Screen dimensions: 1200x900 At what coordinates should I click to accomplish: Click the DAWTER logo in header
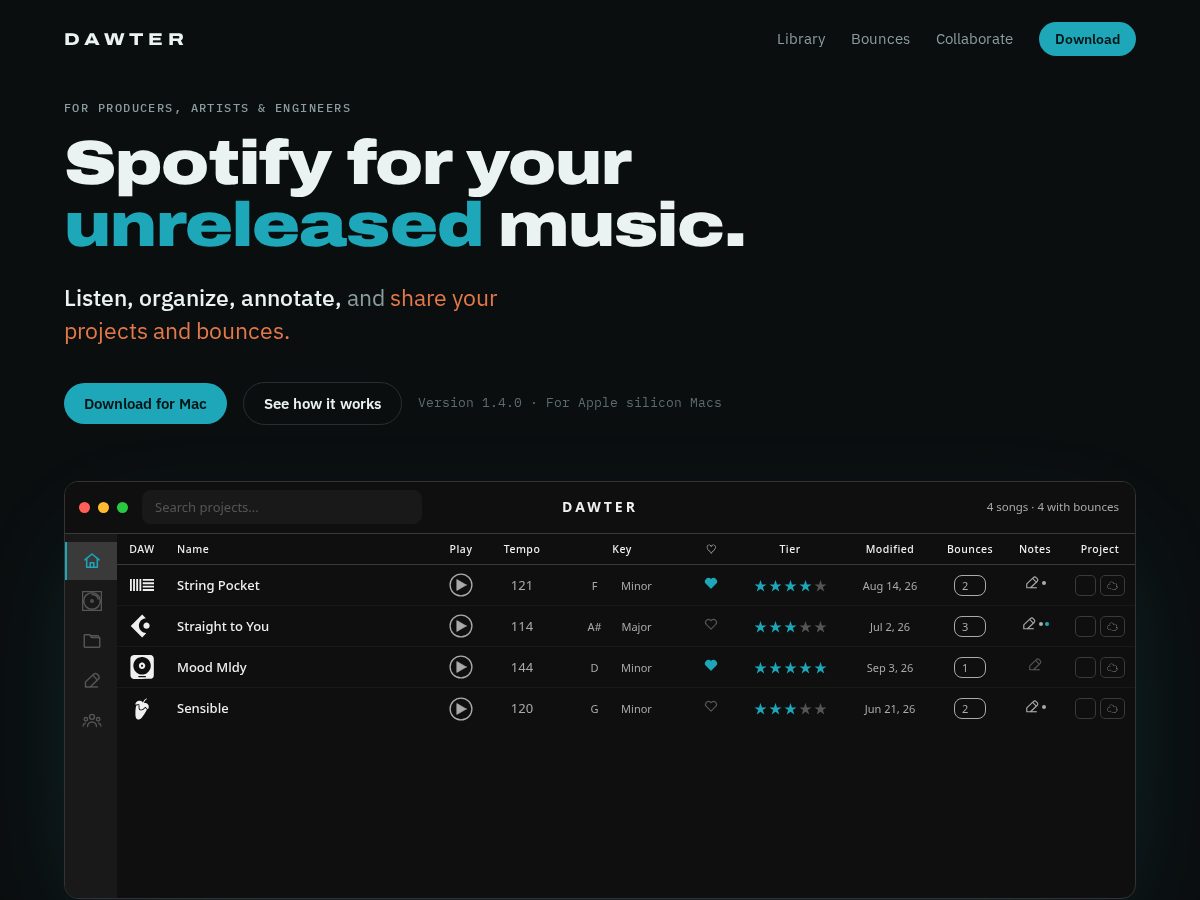[124, 39]
